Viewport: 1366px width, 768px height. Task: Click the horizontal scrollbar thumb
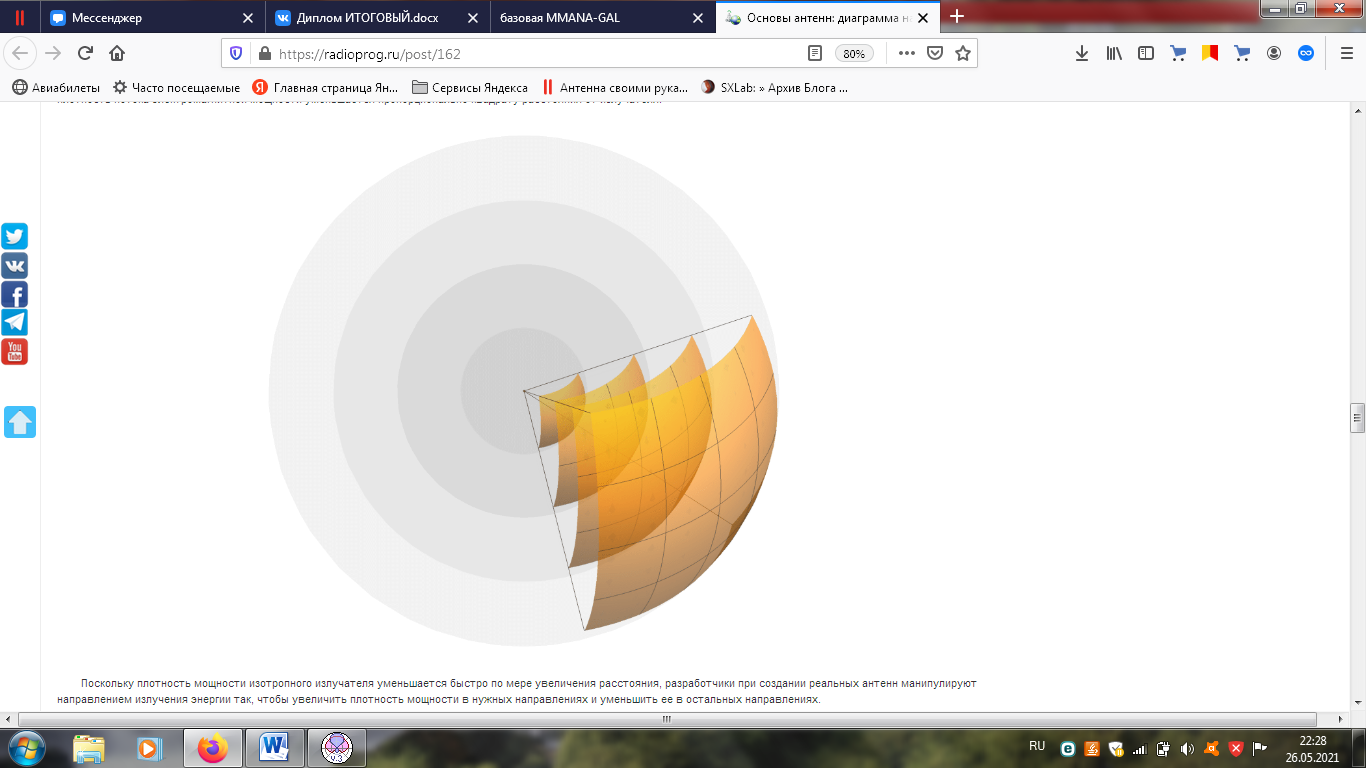tap(667, 719)
